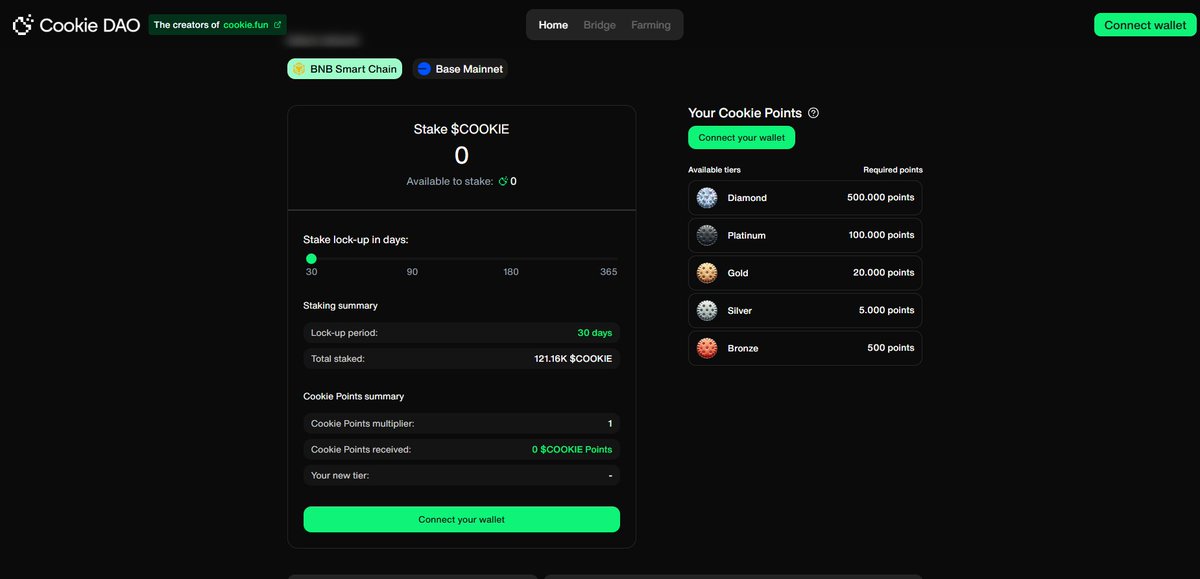Switch to the Home tab
The width and height of the screenshot is (1200, 579).
coord(553,25)
